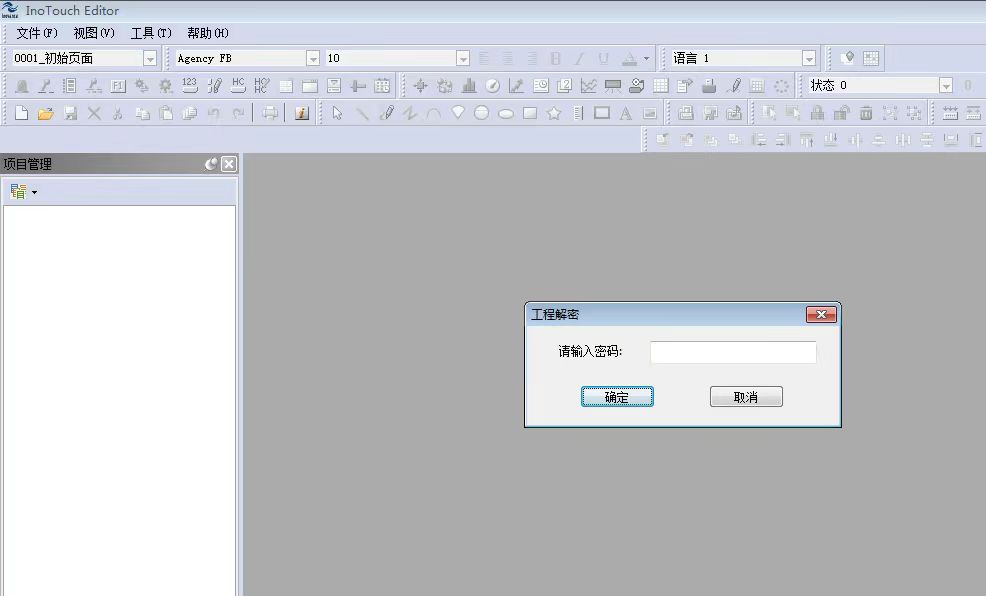Toggle italic text formatting
The image size is (986, 596).
579,59
